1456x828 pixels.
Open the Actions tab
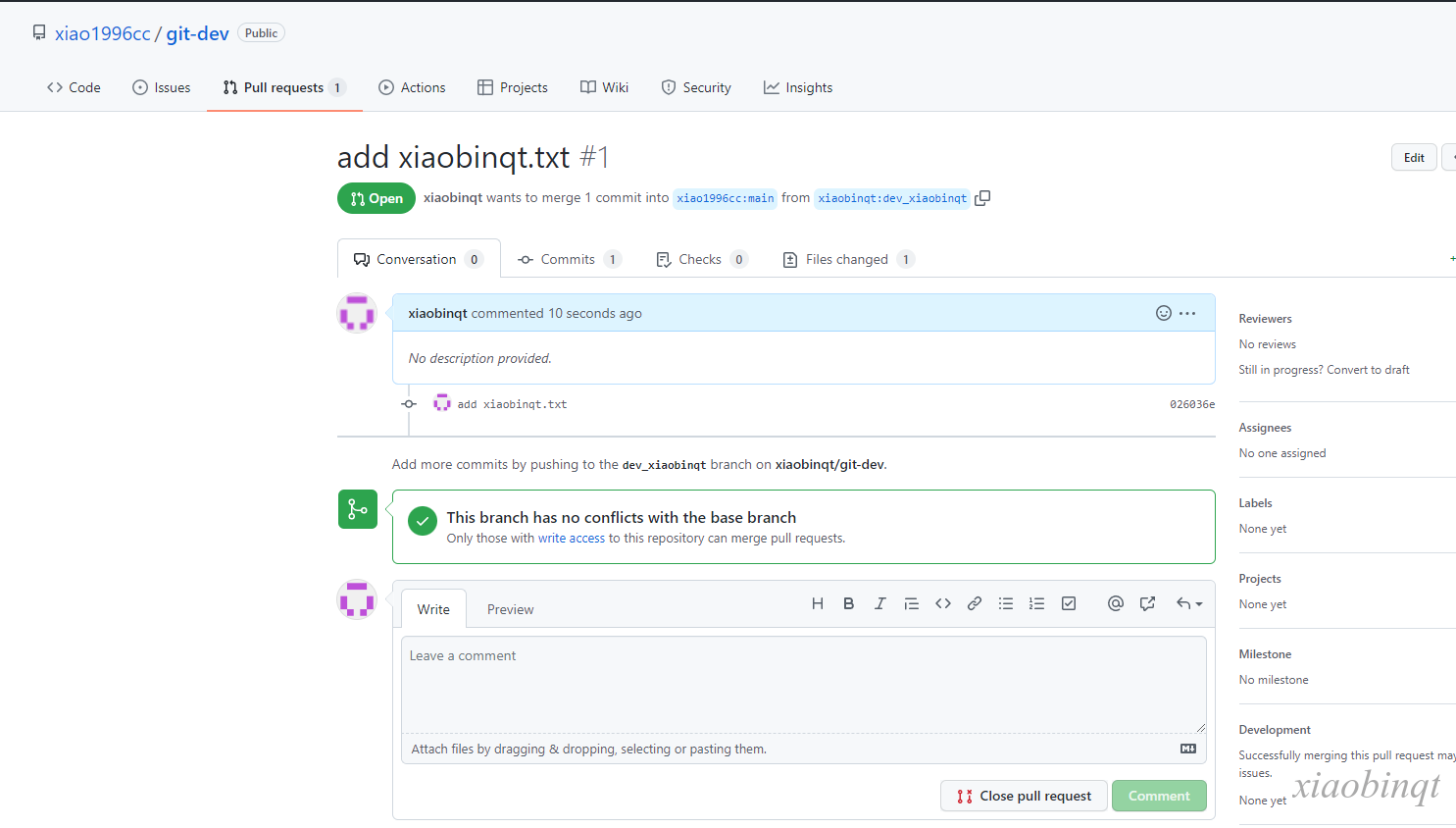pyautogui.click(x=412, y=87)
